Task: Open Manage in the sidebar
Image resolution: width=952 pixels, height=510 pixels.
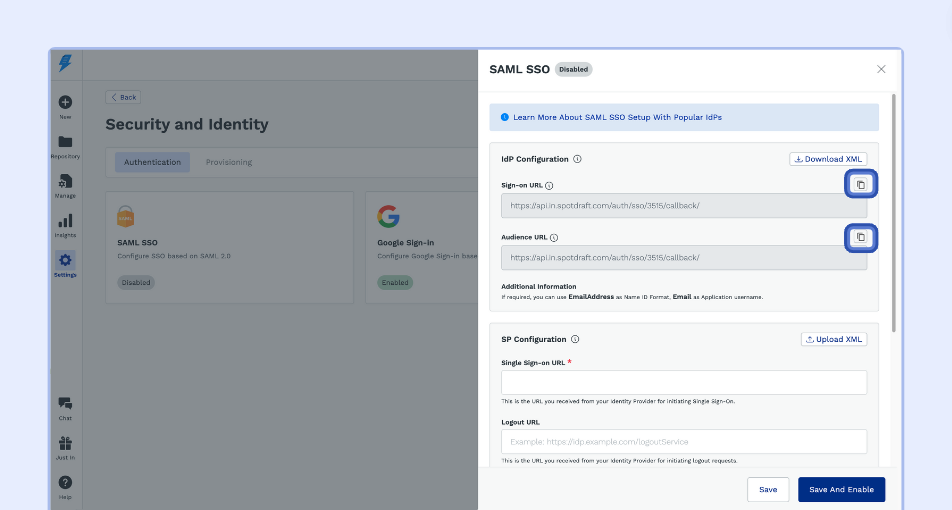Action: (x=65, y=186)
